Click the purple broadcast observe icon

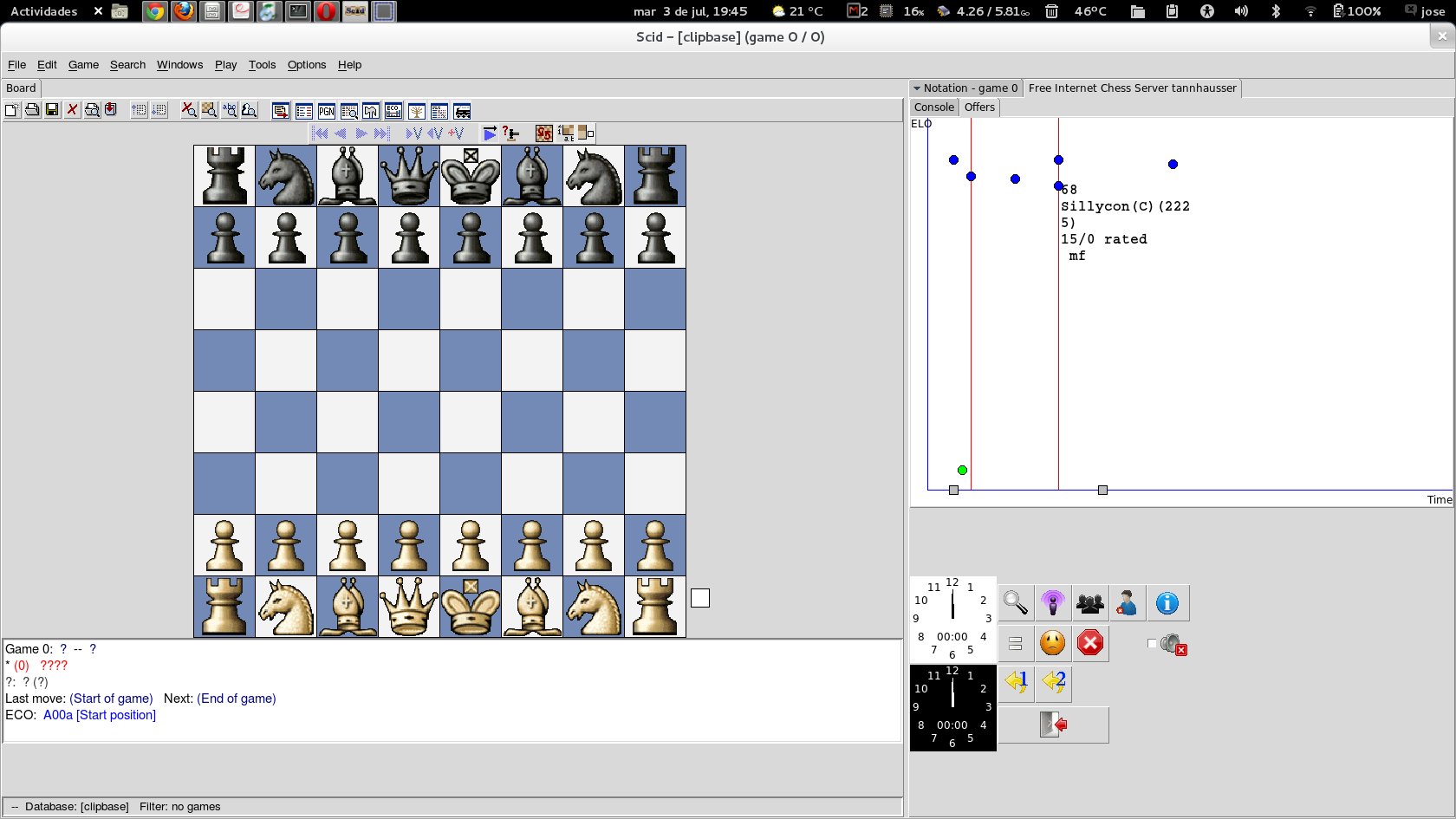pos(1052,602)
